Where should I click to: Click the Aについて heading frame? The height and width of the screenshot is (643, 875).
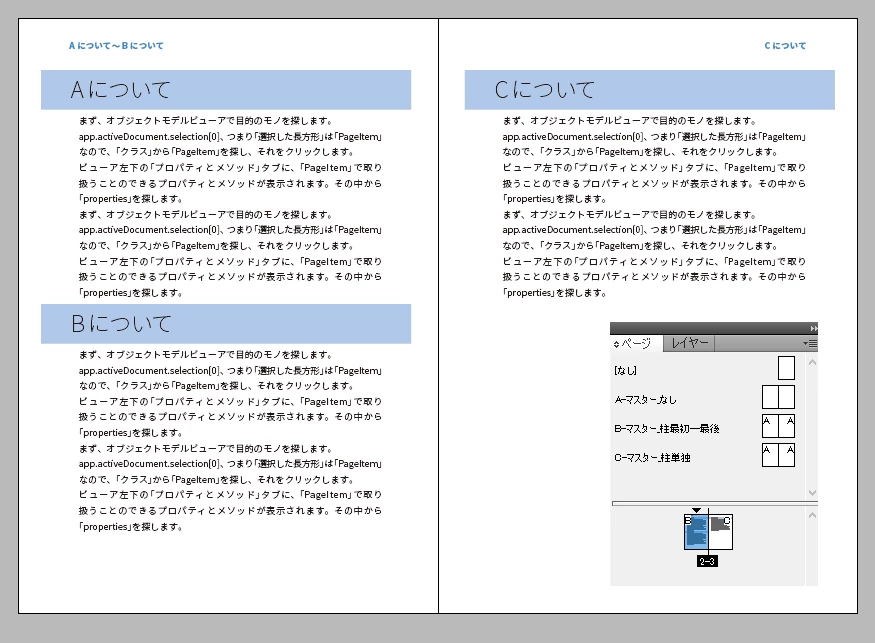tap(226, 90)
